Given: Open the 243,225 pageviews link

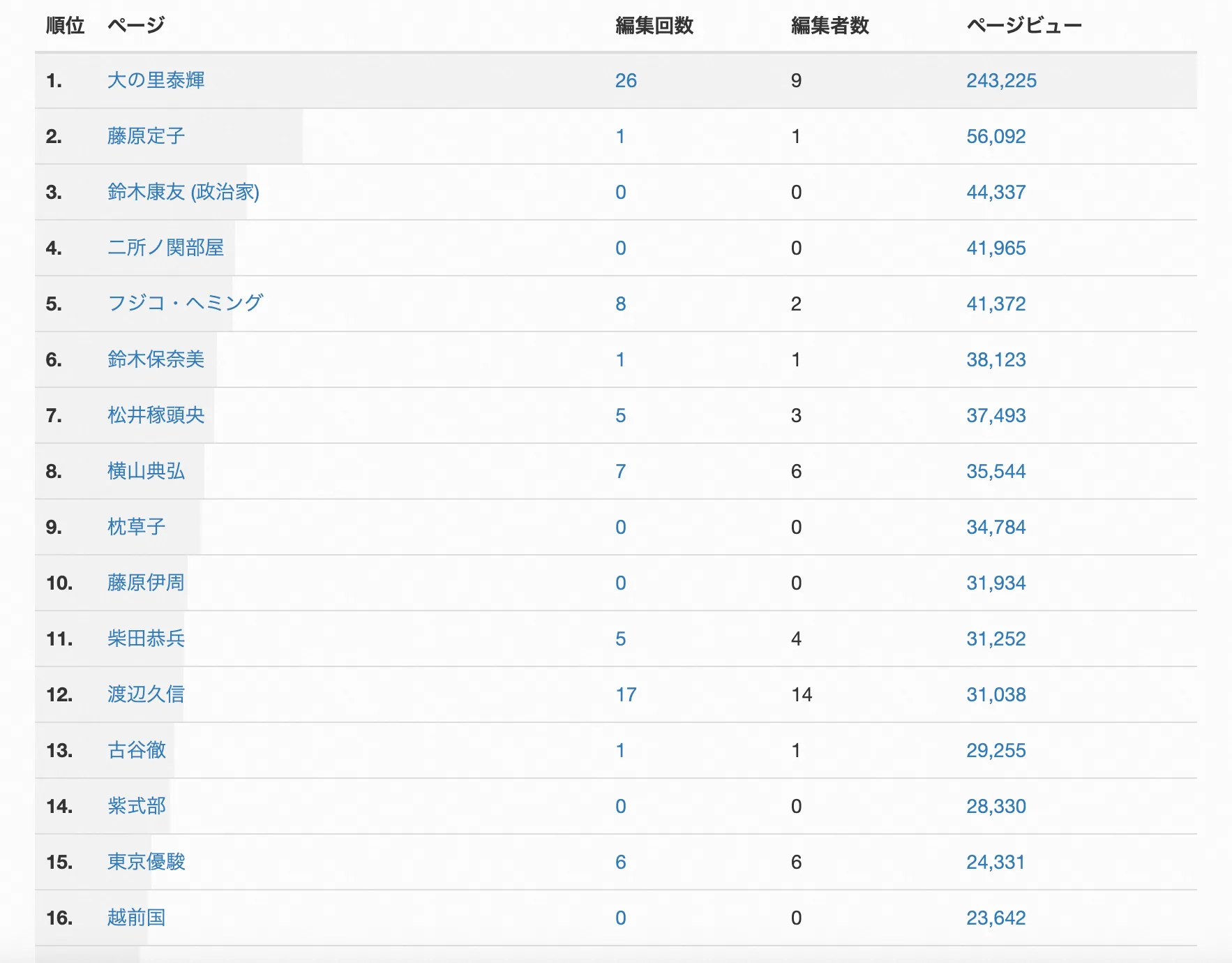Looking at the screenshot, I should 1001,80.
